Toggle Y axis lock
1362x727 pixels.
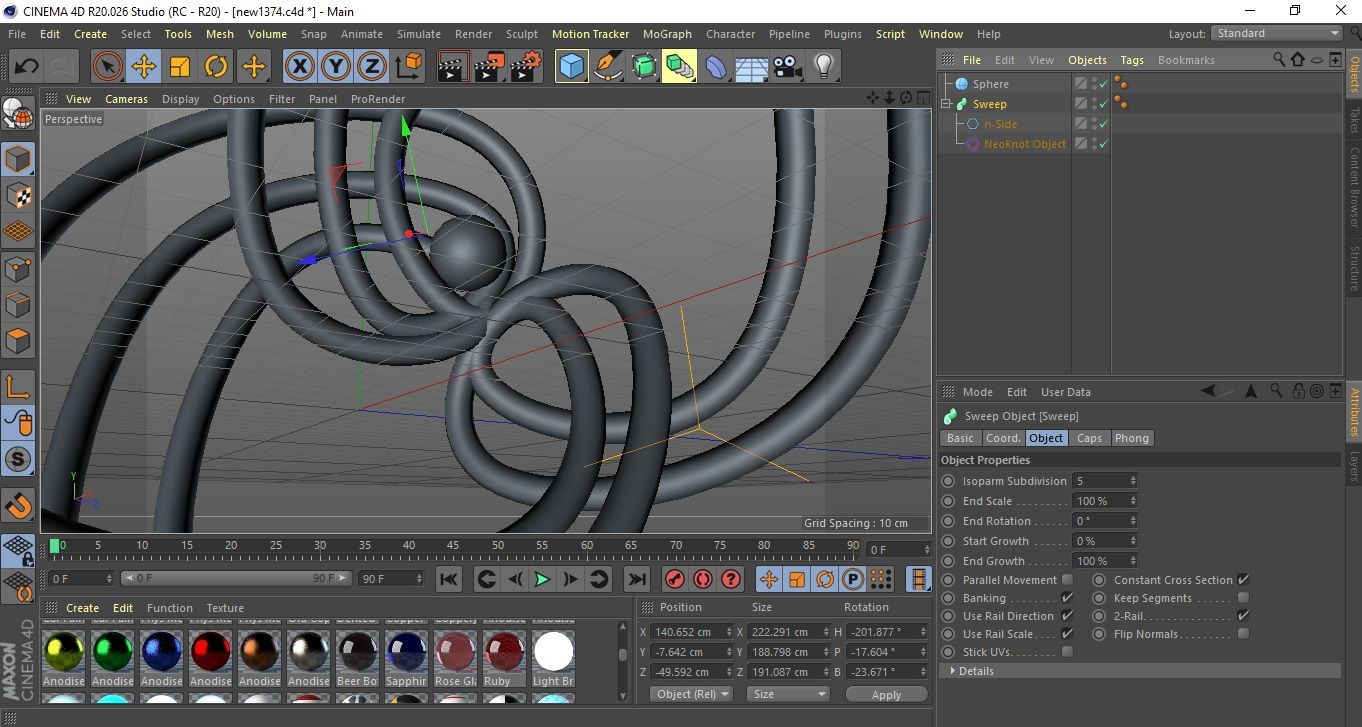click(336, 67)
